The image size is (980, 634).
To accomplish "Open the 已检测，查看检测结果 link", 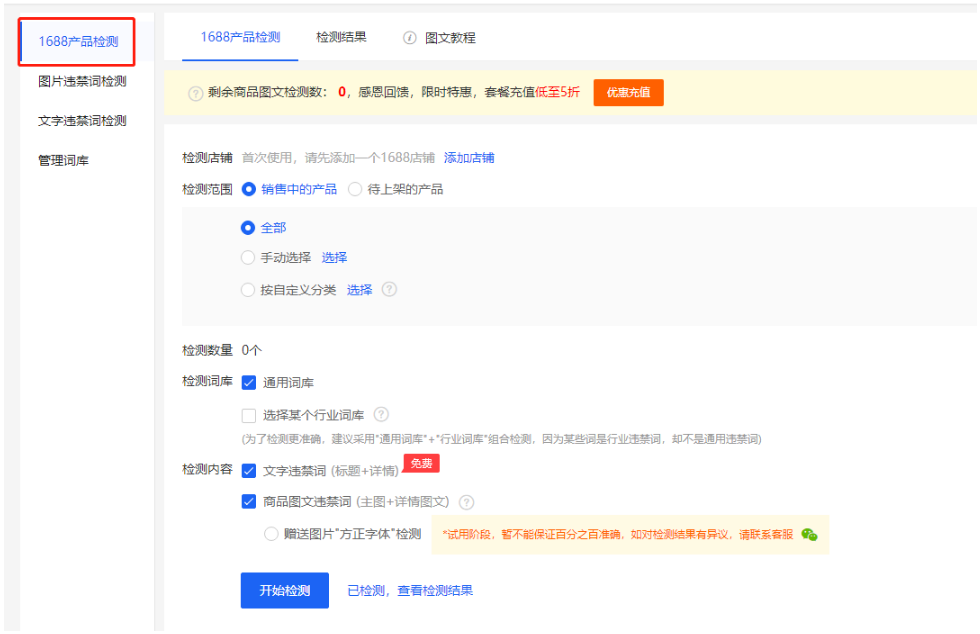I will click(x=410, y=590).
